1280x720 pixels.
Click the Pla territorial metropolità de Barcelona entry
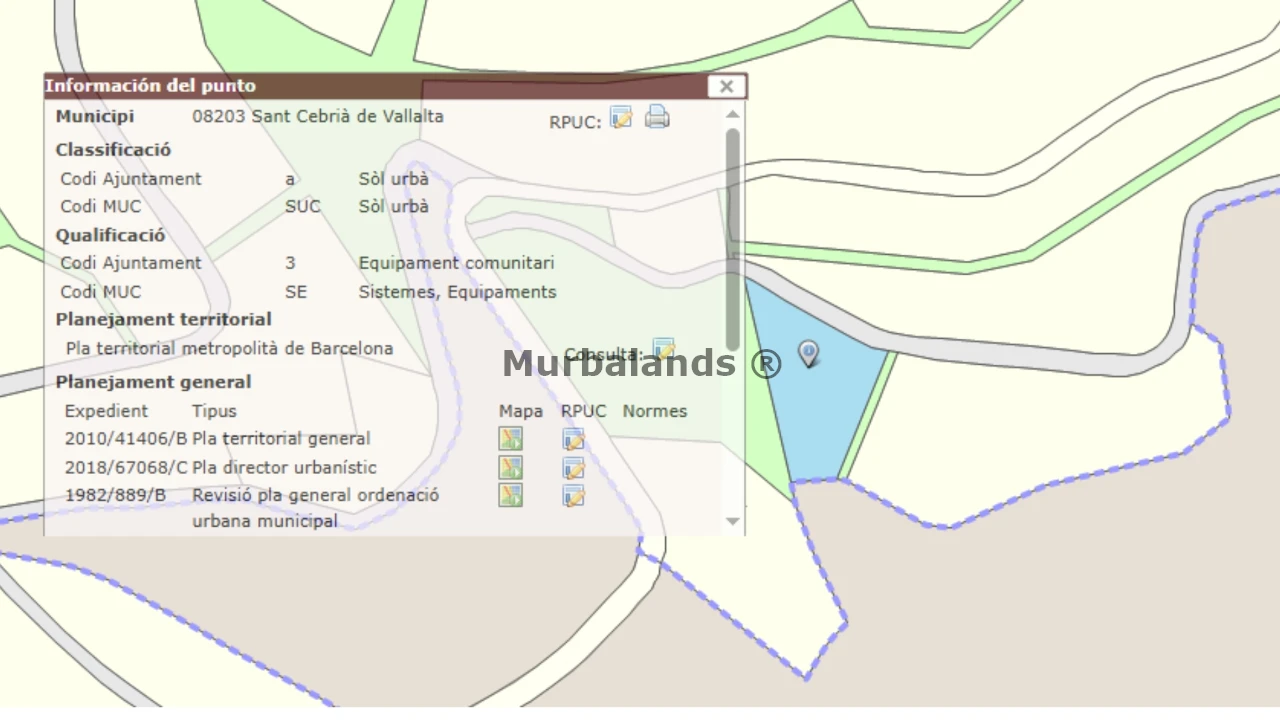pyautogui.click(x=229, y=349)
